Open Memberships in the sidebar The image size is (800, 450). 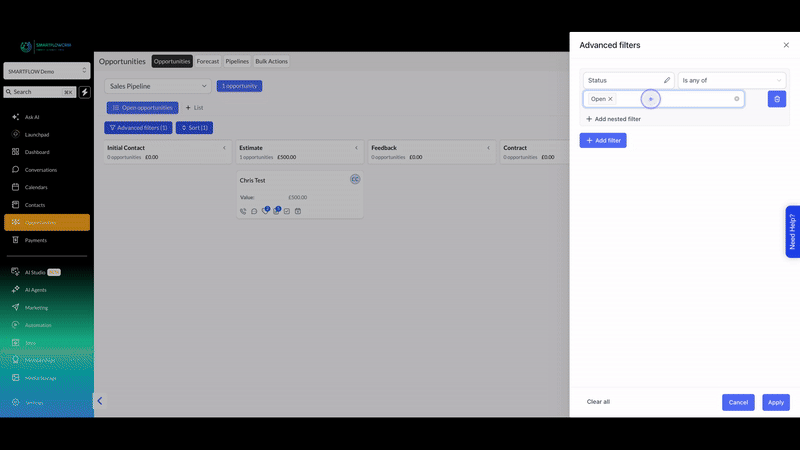39,360
